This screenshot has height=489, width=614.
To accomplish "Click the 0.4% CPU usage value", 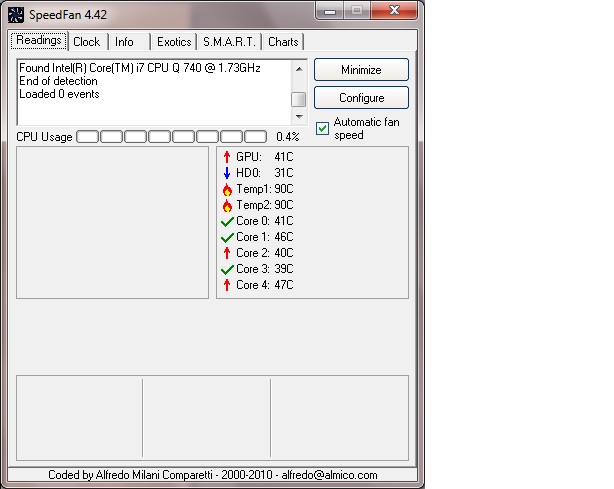I will click(x=287, y=137).
